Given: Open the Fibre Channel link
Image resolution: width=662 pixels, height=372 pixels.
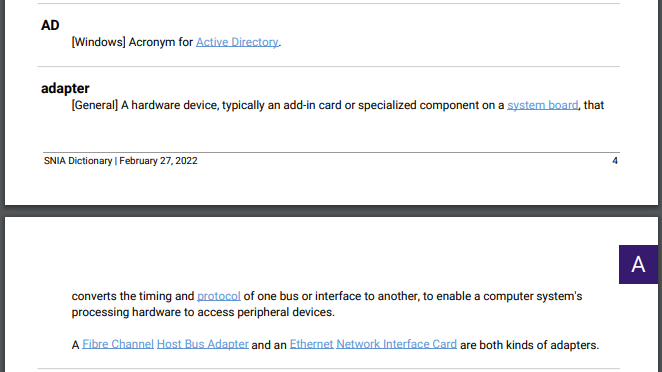Looking at the screenshot, I should [x=118, y=344].
